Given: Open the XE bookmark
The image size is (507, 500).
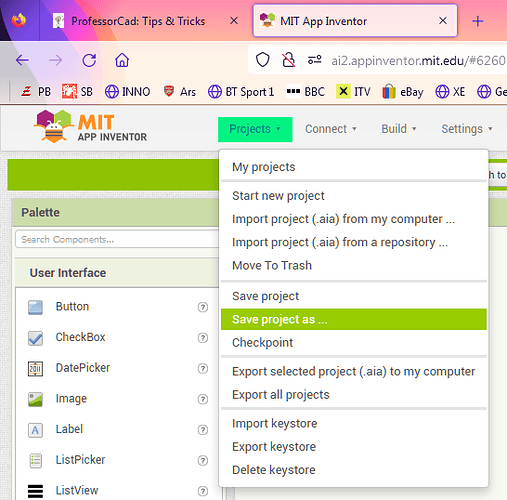Looking at the screenshot, I should click(x=450, y=91).
